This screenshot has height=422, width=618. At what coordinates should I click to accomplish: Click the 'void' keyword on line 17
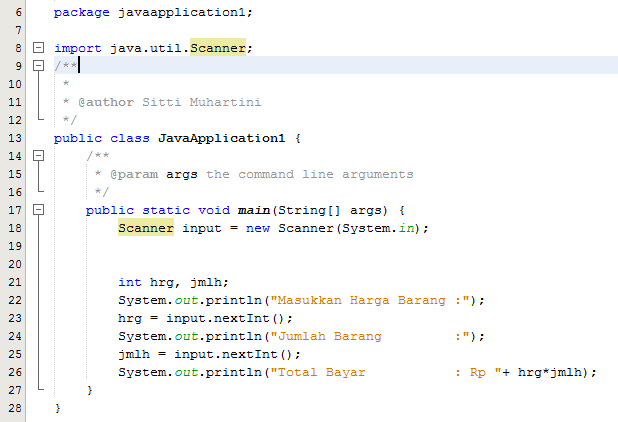pos(214,210)
